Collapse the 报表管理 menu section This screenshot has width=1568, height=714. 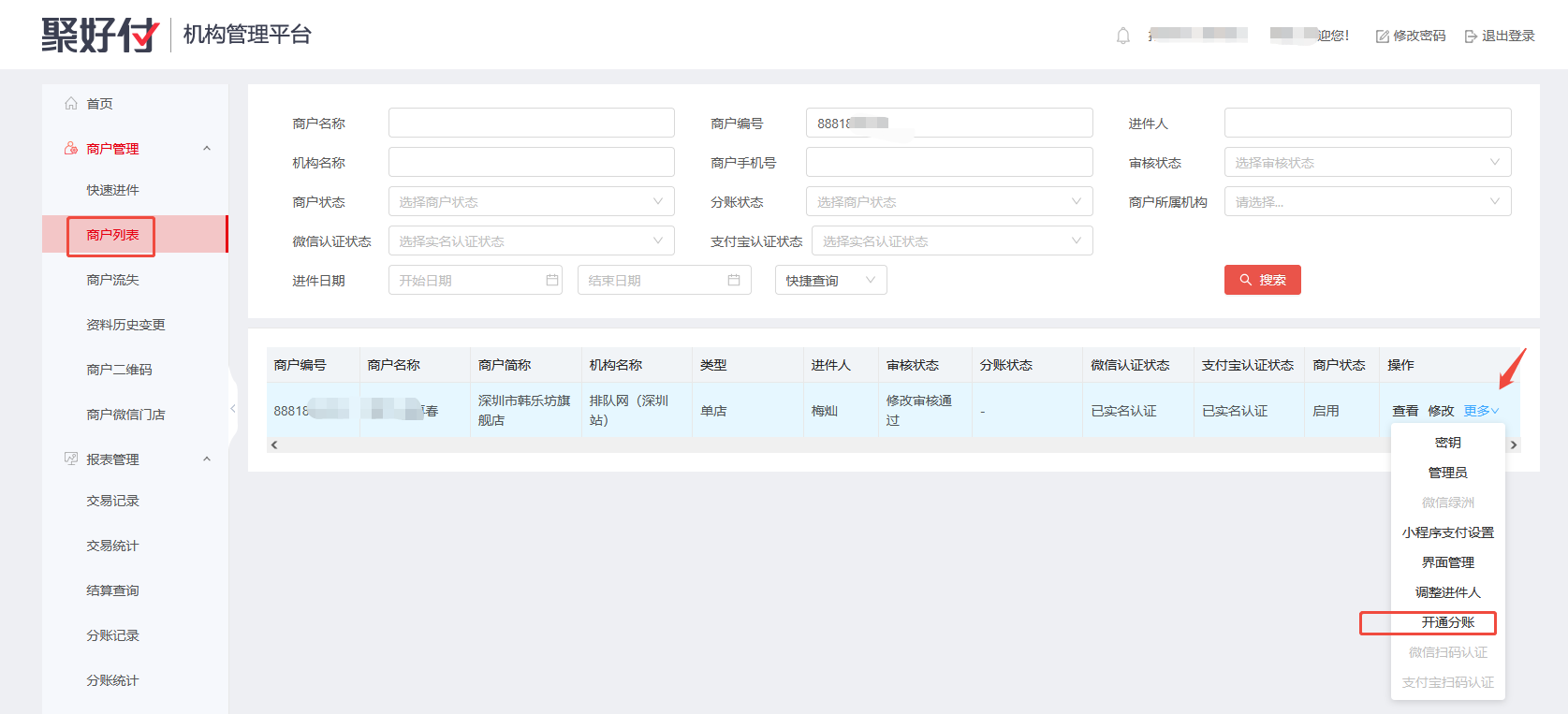tap(207, 459)
